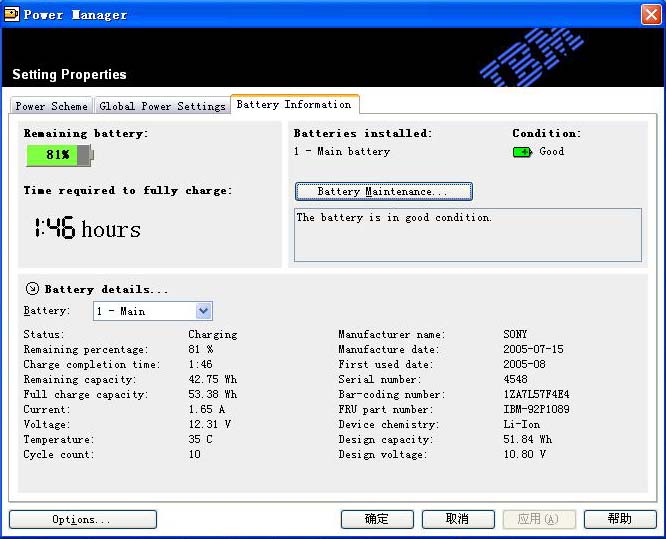
Task: Open the Battery selection dropdown arrow
Action: click(204, 311)
